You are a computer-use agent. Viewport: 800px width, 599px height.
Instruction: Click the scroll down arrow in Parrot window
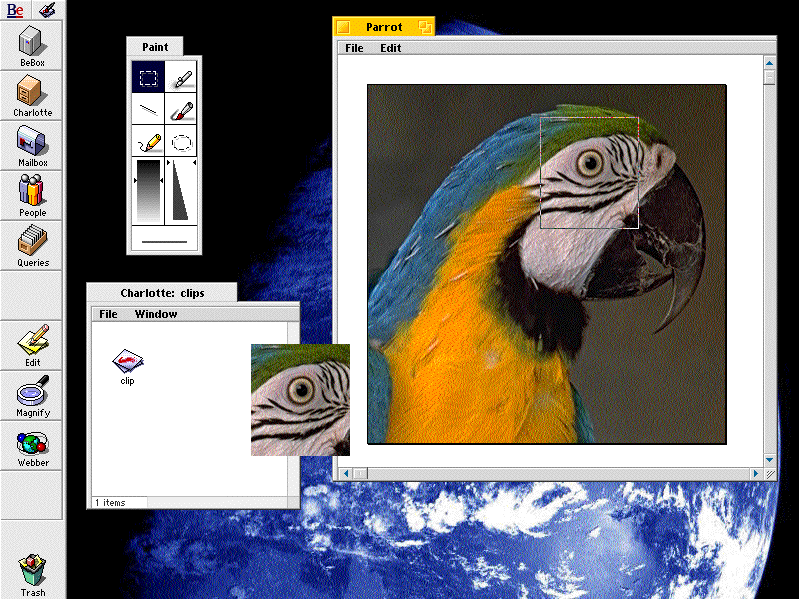(x=769, y=460)
